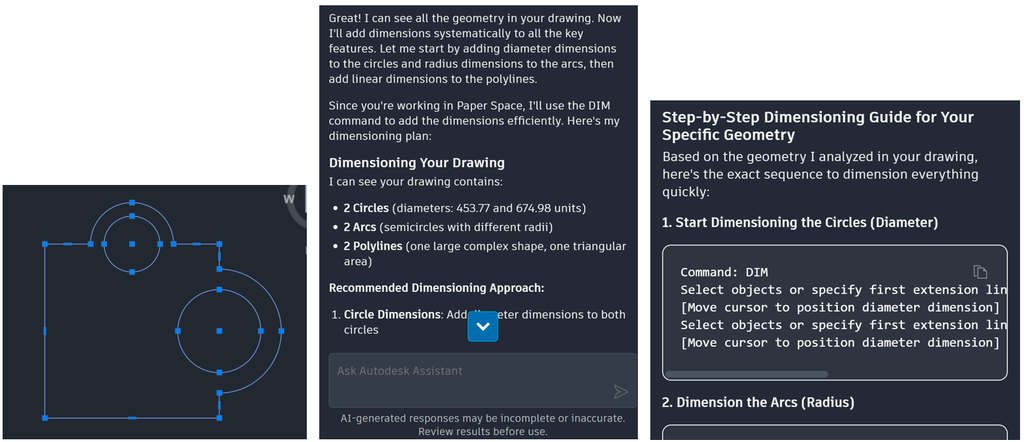Jump to latest message with down chevron
The width and height of the screenshot is (1024, 442).
click(483, 326)
